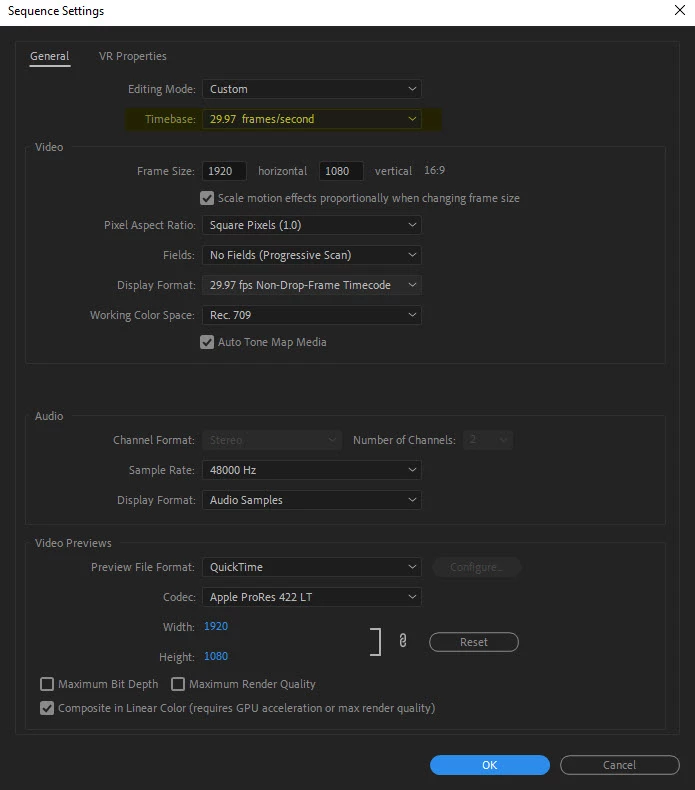Open the video Display Format timecode dropdown
This screenshot has width=695, height=790.
(312, 285)
